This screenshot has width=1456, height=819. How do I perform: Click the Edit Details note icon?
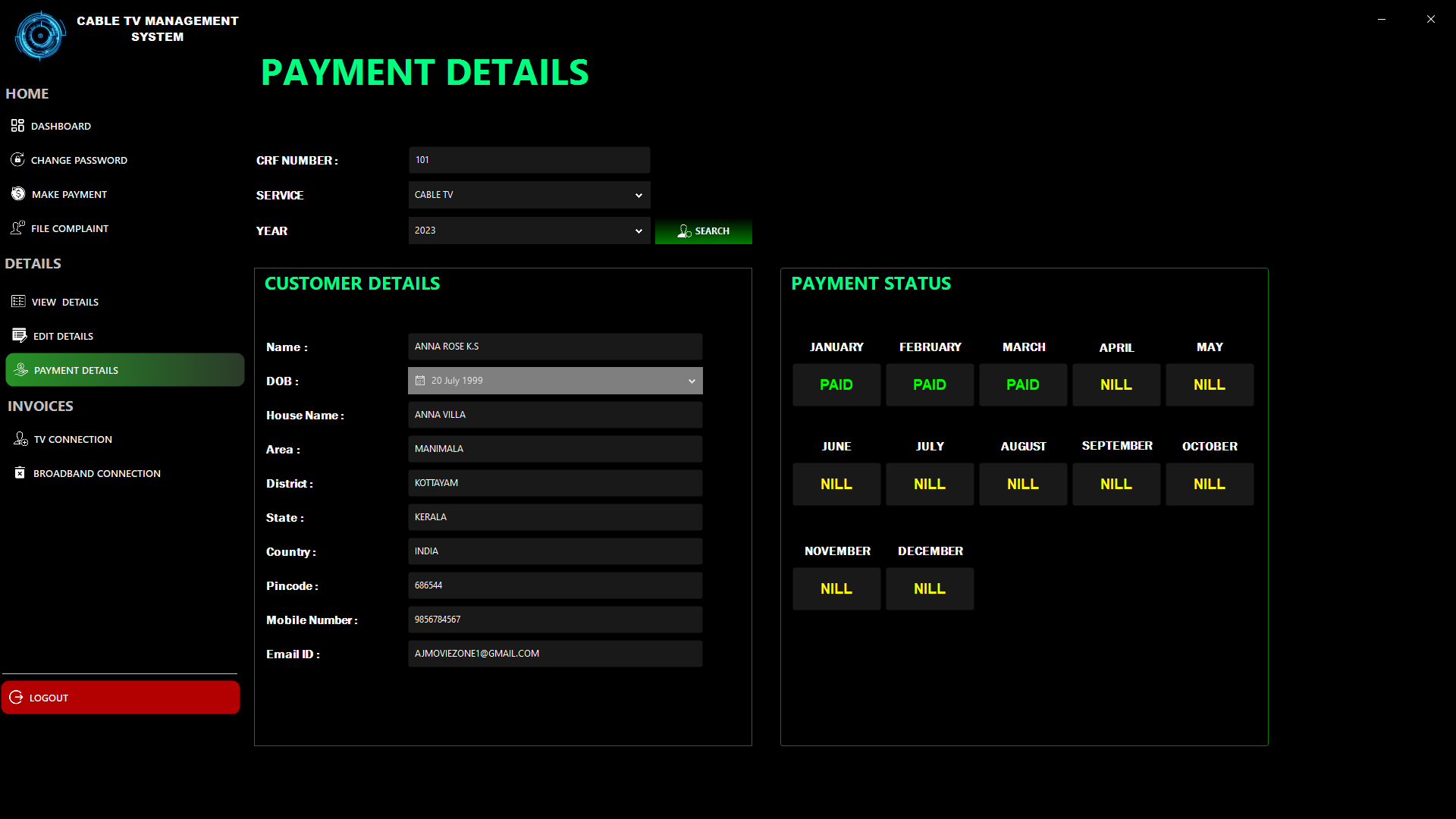[19, 336]
